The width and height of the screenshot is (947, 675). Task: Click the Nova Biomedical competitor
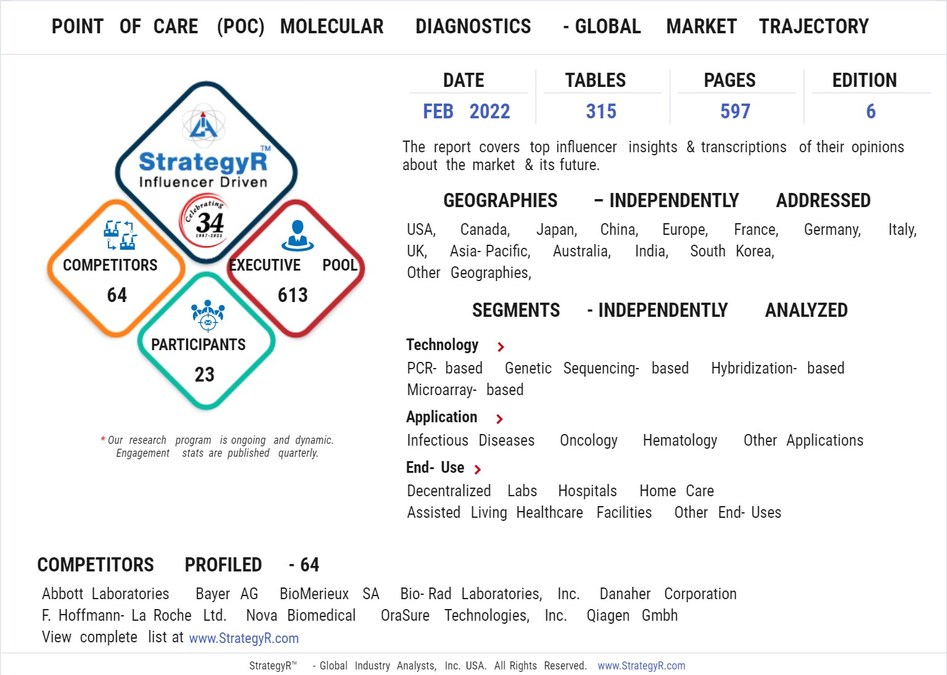(301, 616)
